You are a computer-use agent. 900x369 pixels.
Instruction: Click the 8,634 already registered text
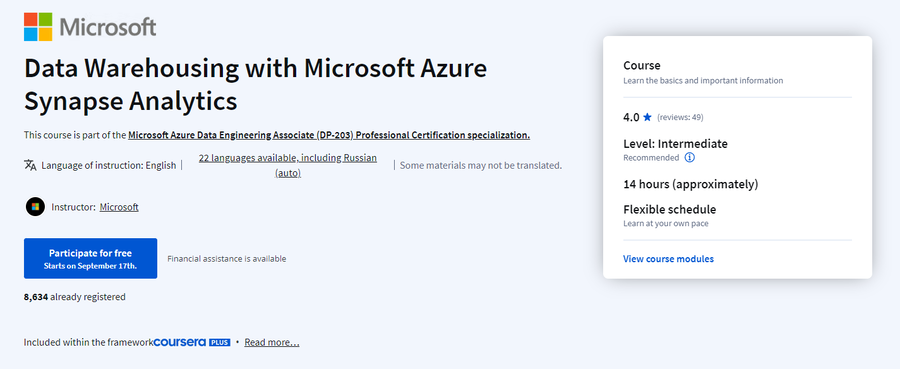75,297
